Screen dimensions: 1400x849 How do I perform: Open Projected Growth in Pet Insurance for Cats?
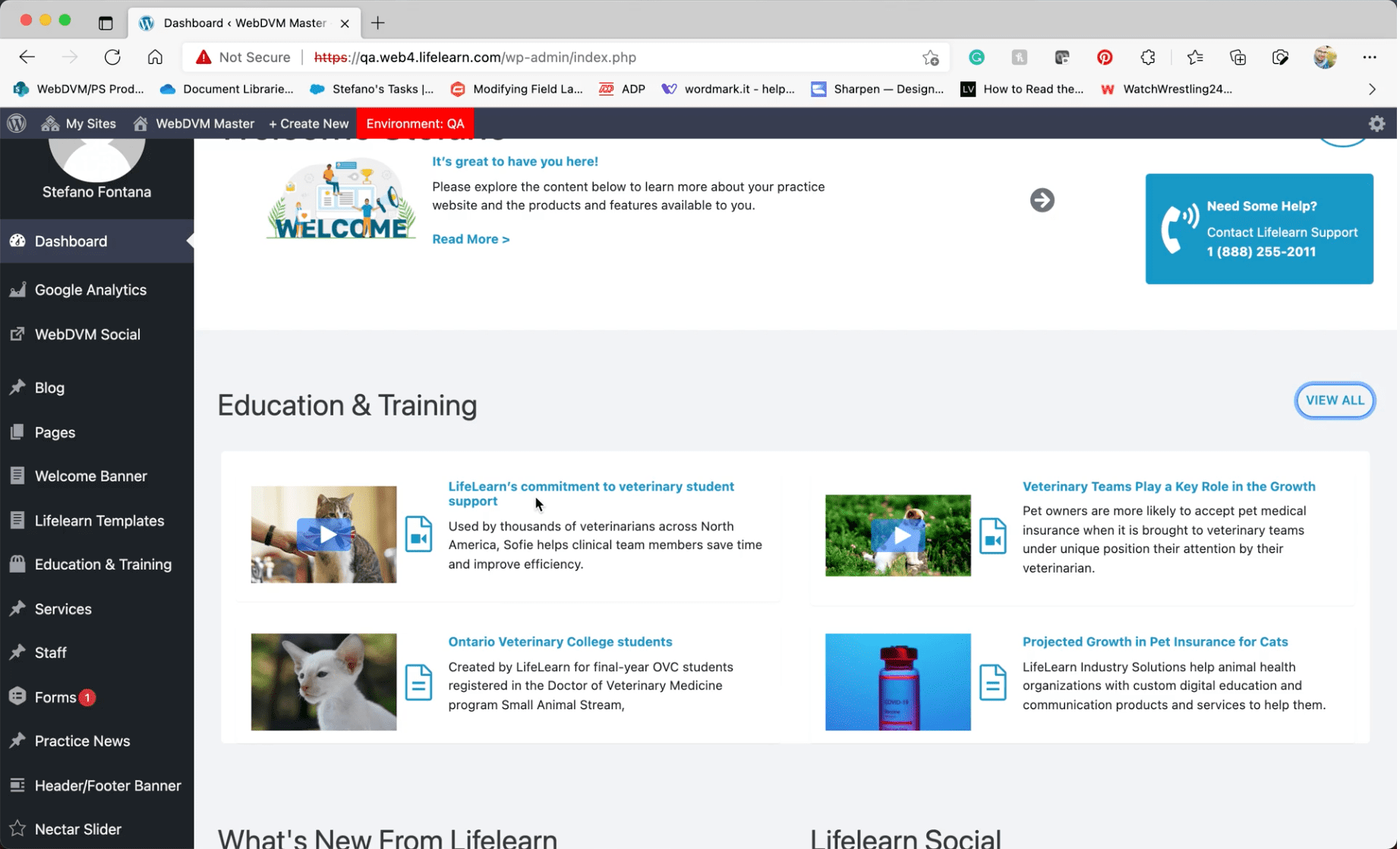(x=1155, y=642)
